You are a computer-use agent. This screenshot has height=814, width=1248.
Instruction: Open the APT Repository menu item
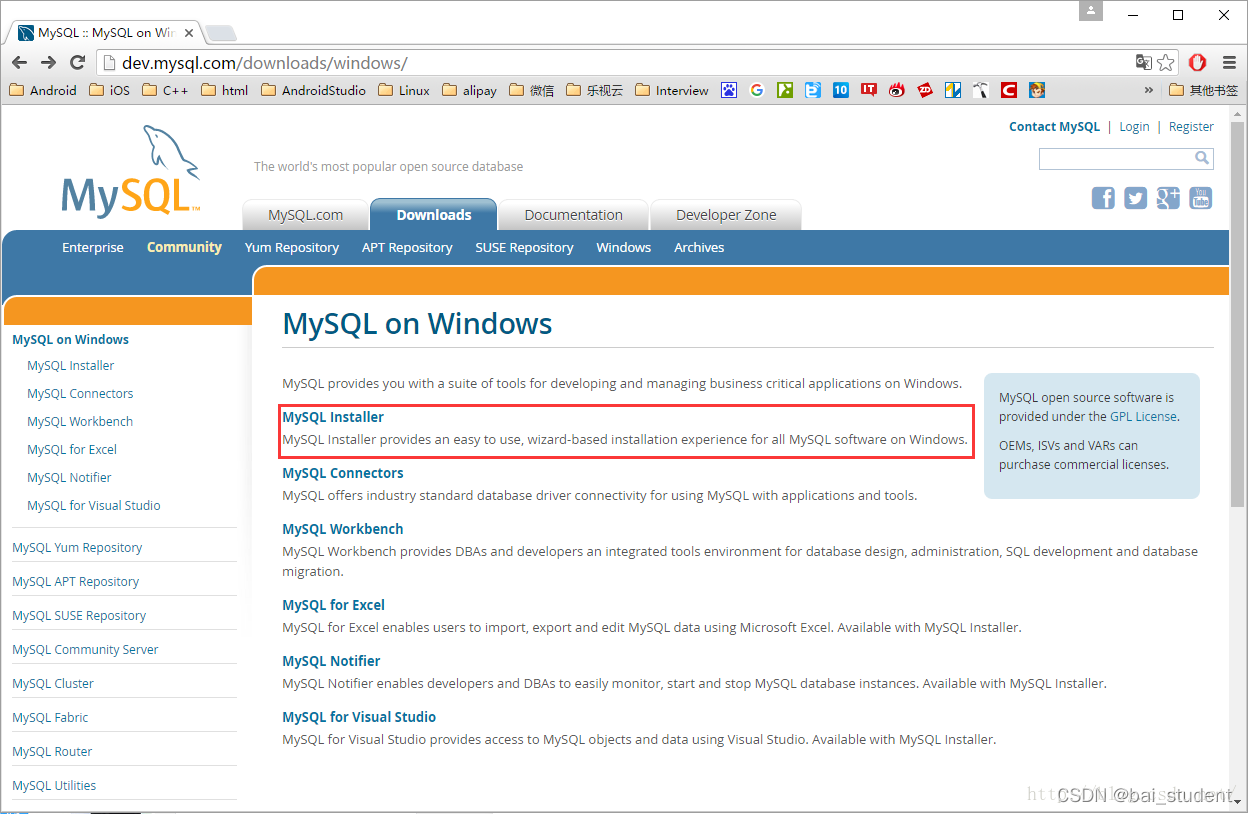(407, 247)
